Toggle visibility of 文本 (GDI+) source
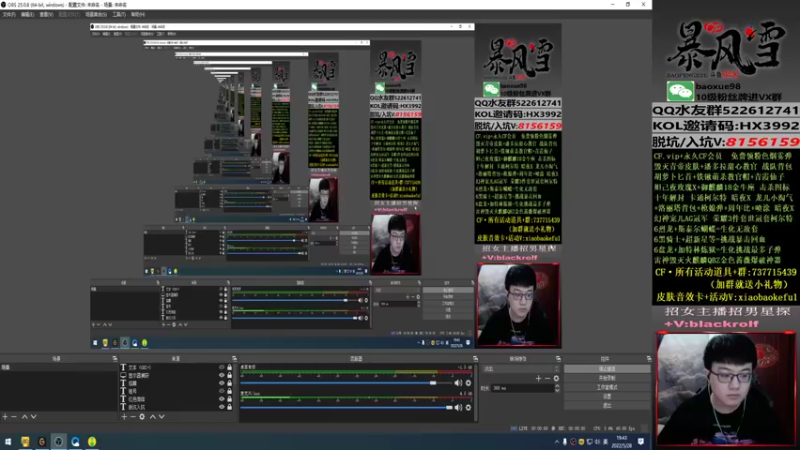 221,367
